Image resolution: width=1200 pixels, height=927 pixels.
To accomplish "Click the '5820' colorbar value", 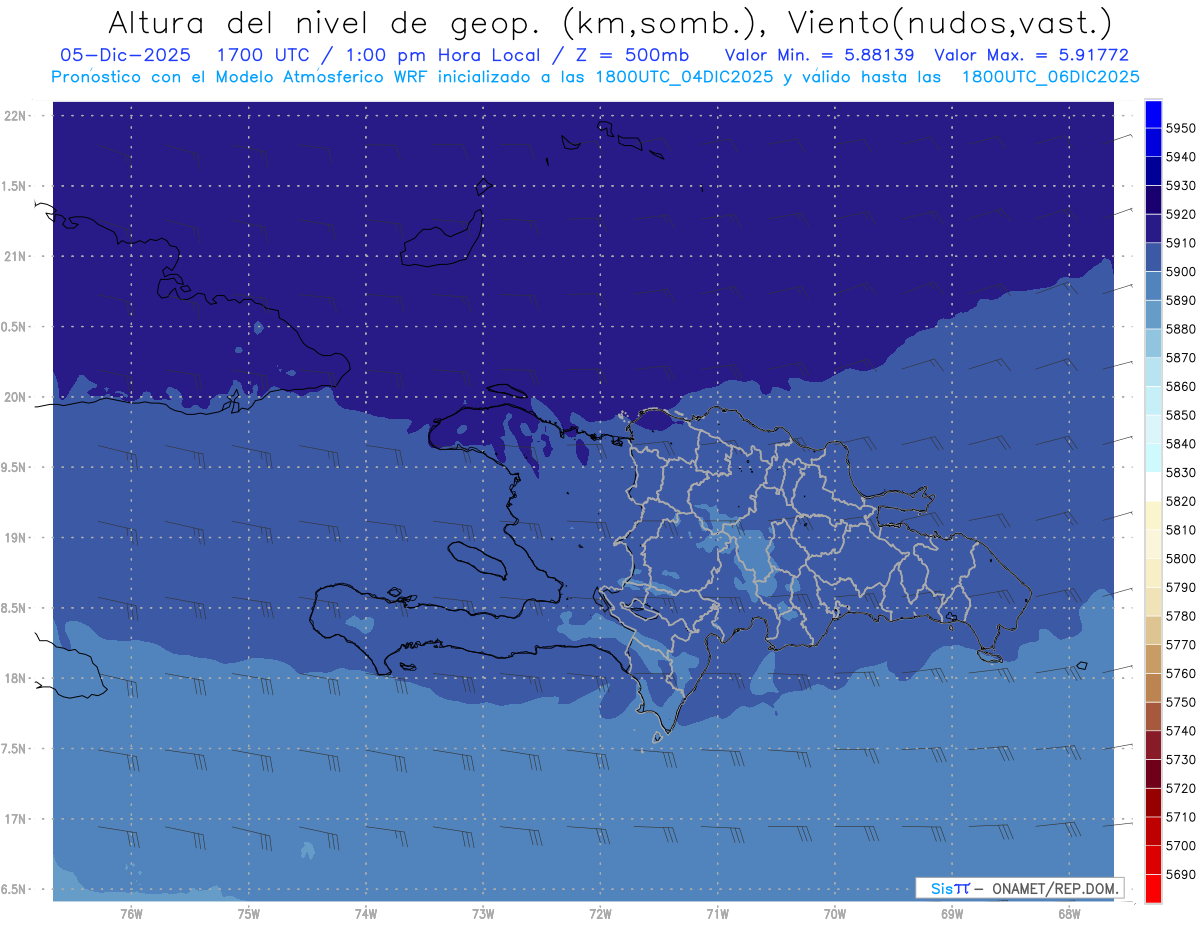I will coord(1181,501).
